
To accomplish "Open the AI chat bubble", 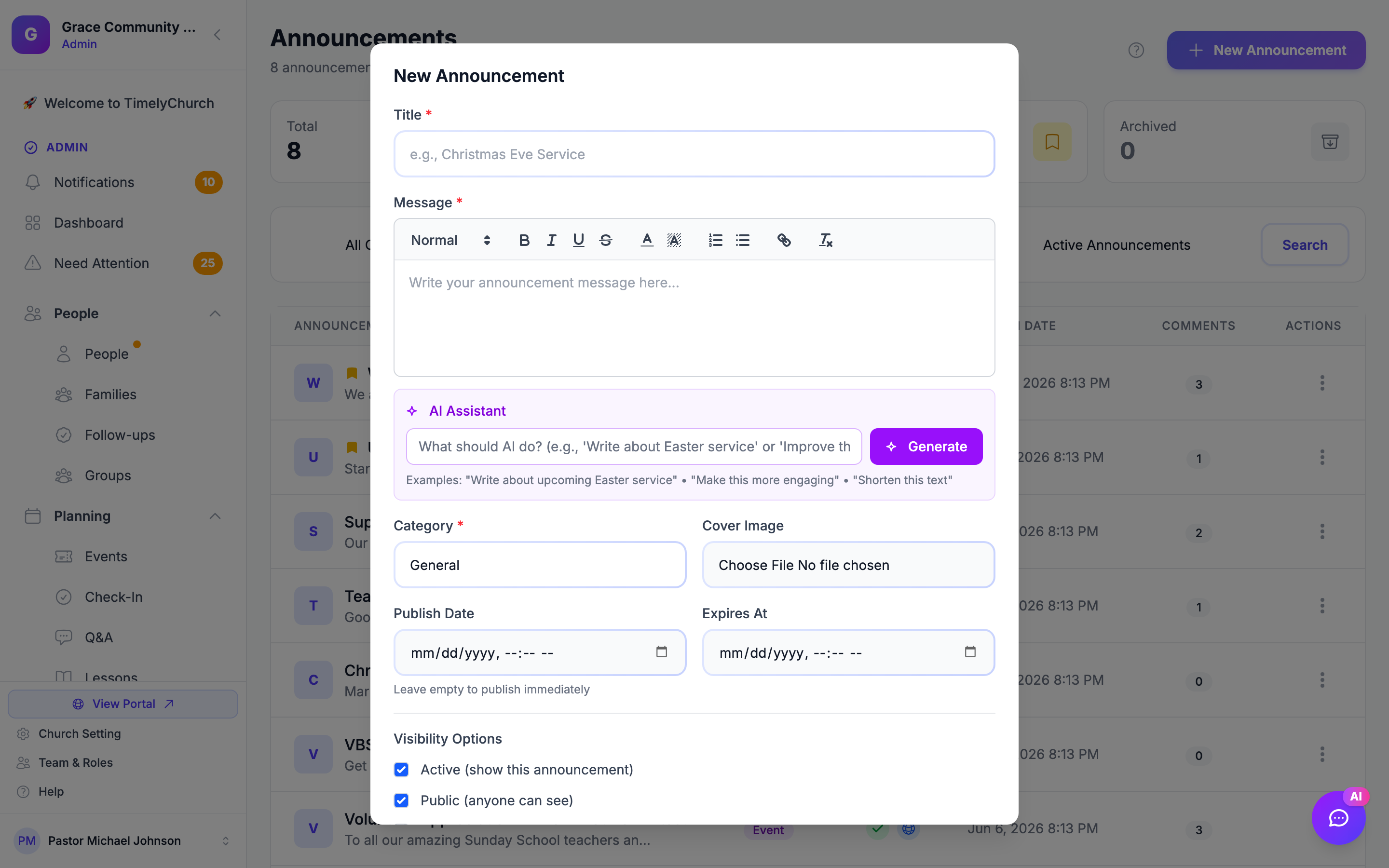I will tap(1338, 817).
